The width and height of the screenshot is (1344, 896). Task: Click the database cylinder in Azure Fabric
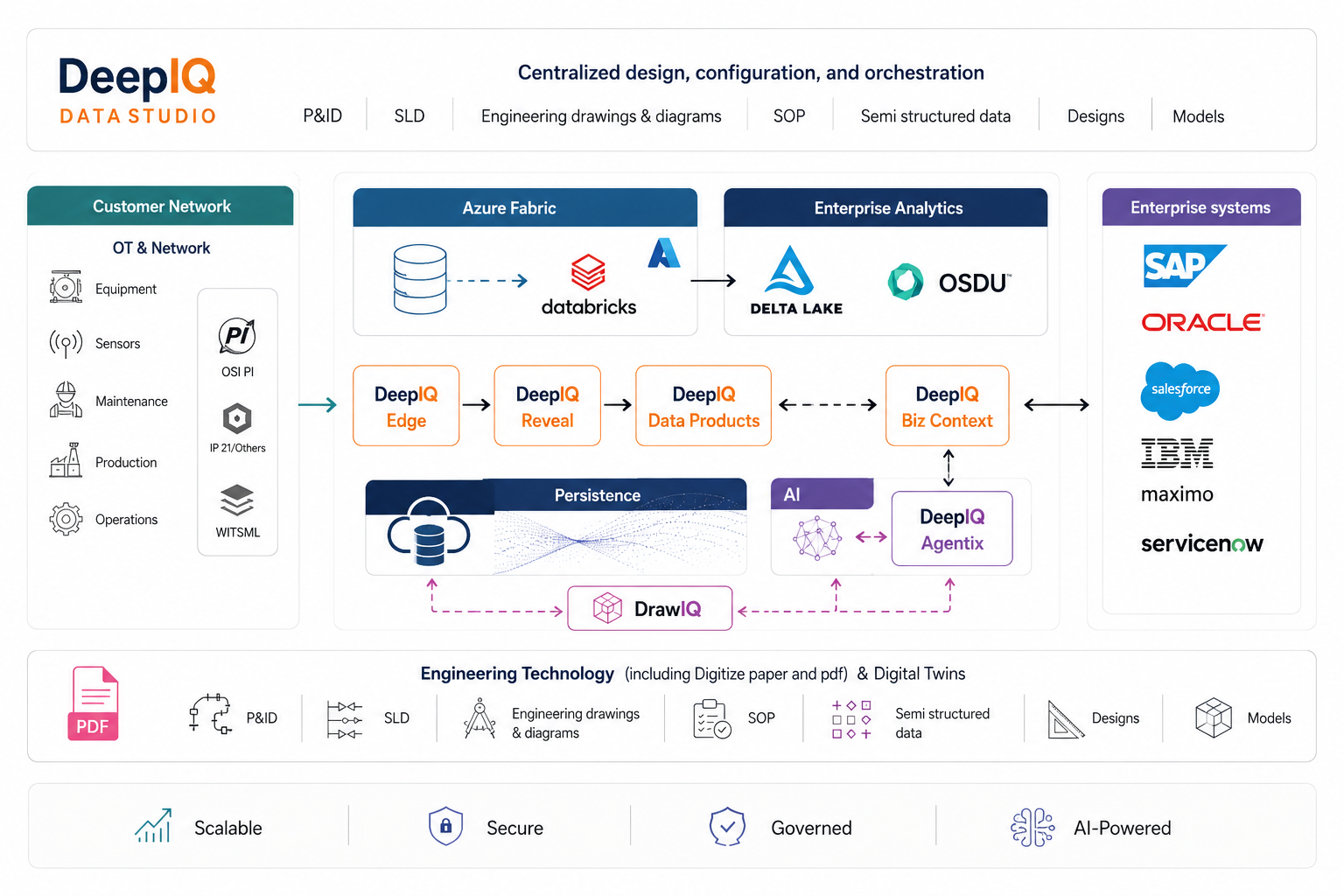click(x=420, y=279)
